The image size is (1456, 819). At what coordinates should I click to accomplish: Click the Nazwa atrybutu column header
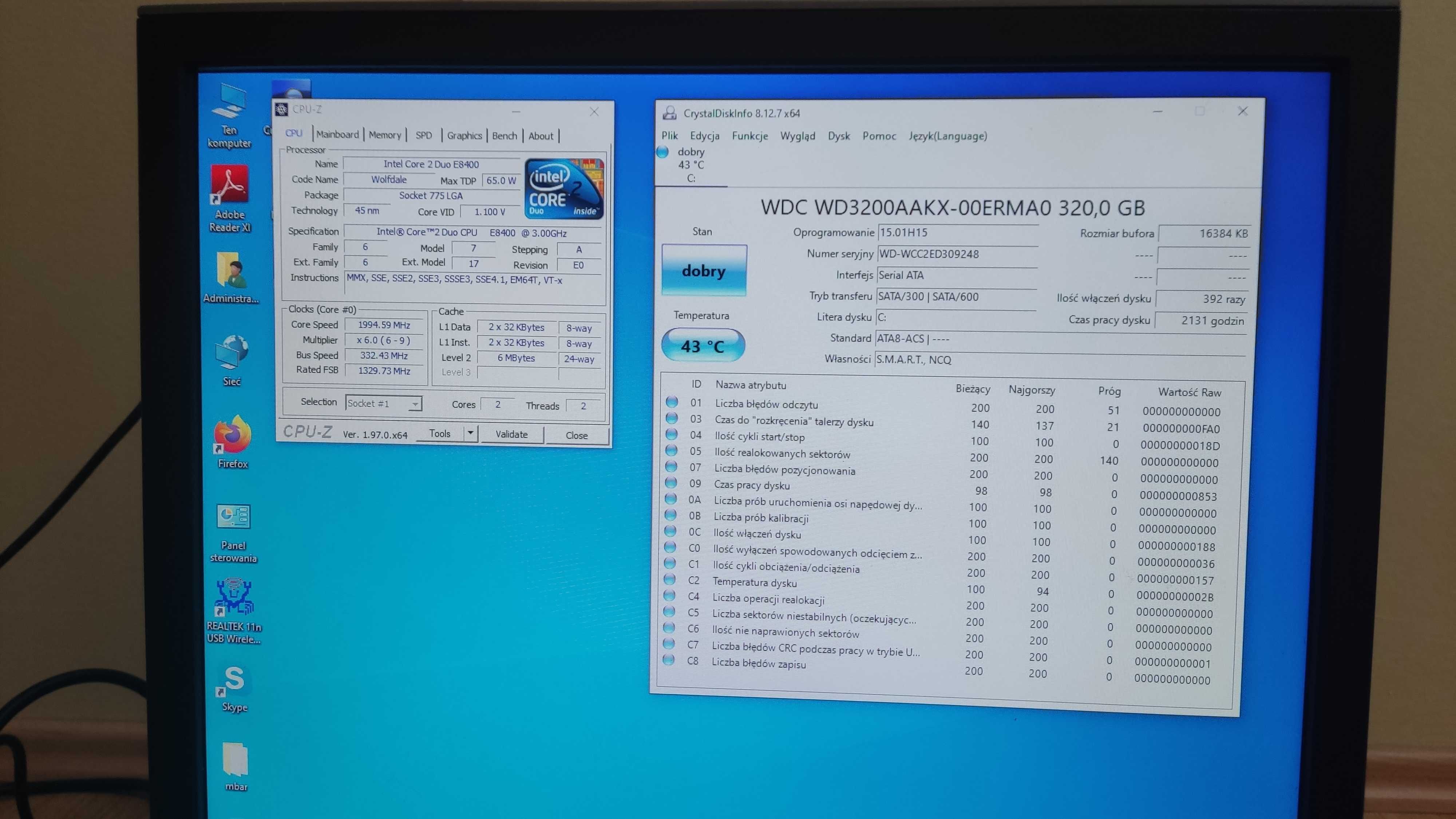tap(751, 385)
